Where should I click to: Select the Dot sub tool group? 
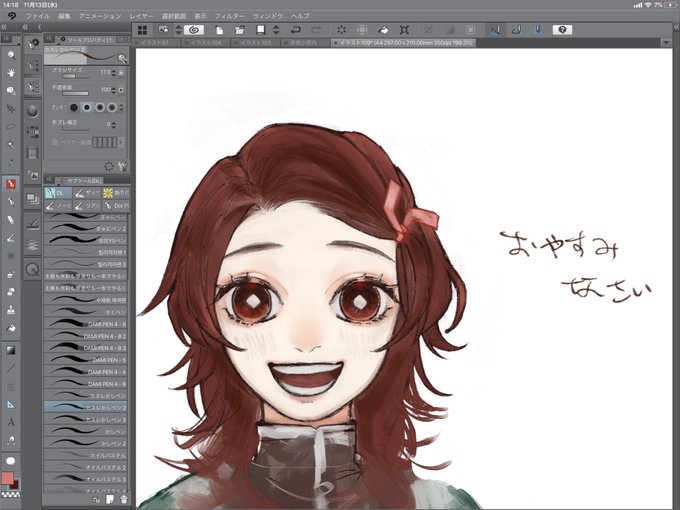click(115, 205)
